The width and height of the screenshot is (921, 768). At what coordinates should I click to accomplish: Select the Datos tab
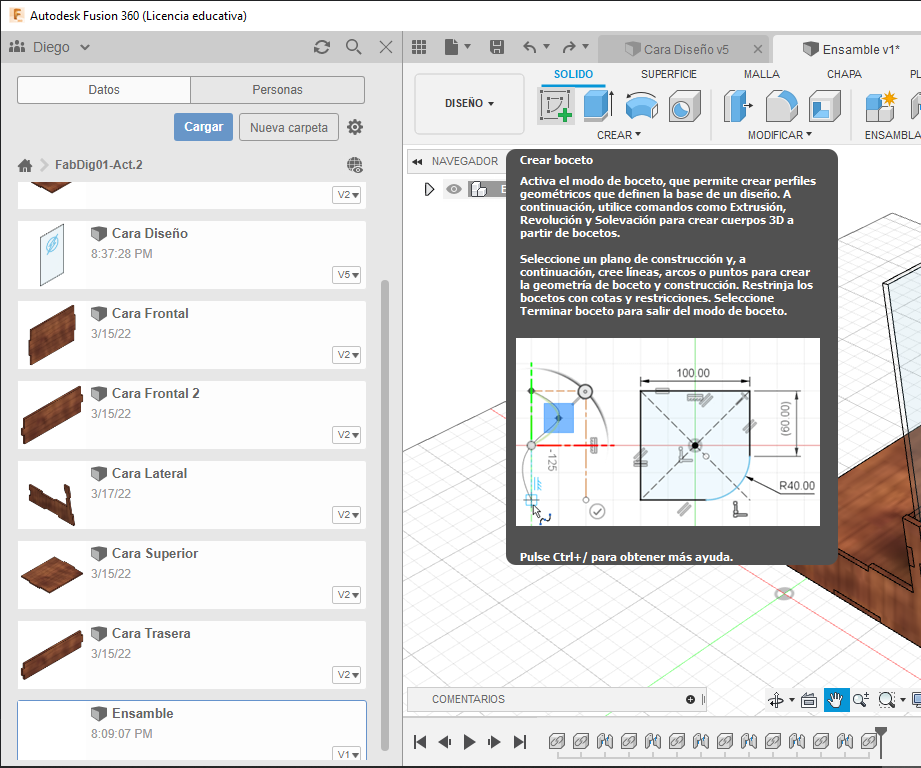[104, 90]
